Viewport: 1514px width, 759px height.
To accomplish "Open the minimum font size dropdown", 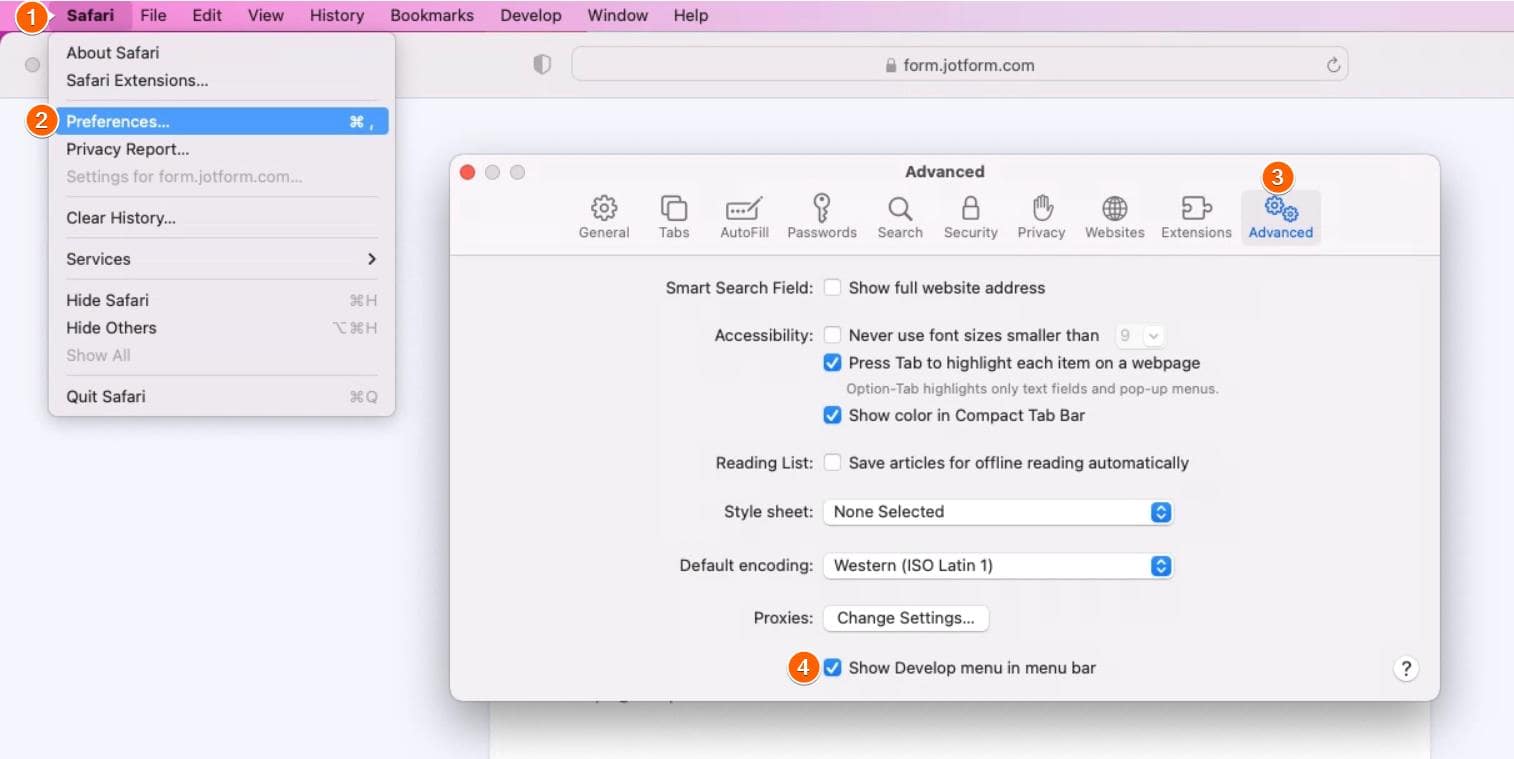I will click(x=1140, y=336).
